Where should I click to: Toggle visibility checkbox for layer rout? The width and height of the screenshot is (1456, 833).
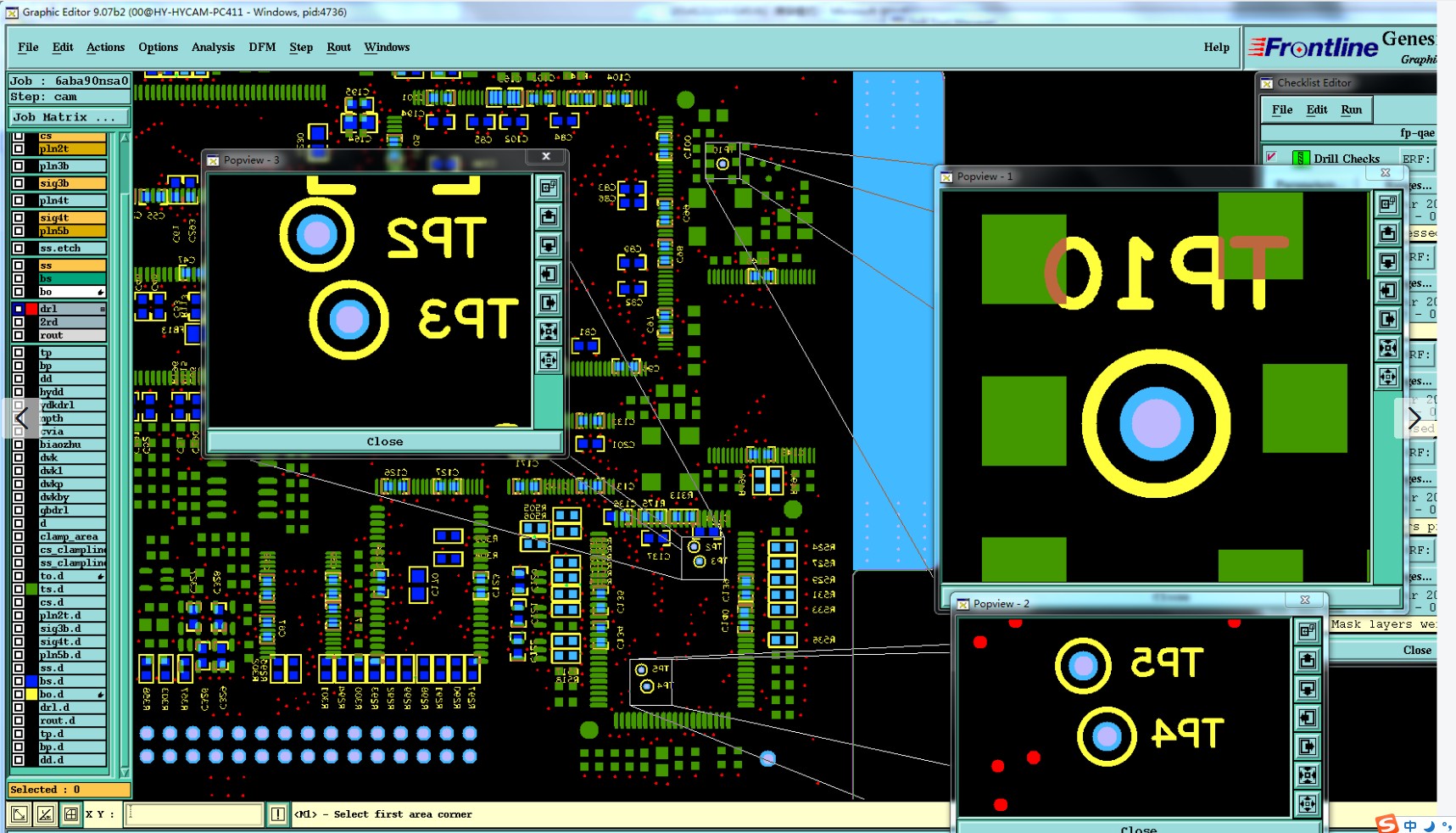click(19, 336)
